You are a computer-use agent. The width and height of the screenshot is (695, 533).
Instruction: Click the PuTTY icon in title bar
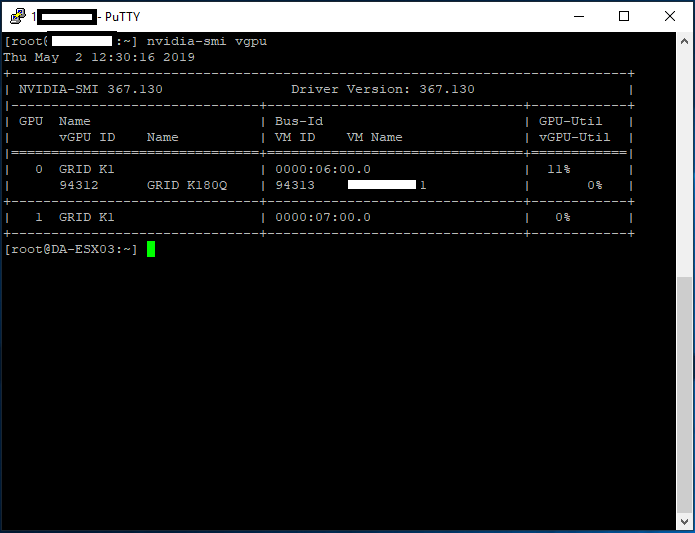(18, 16)
